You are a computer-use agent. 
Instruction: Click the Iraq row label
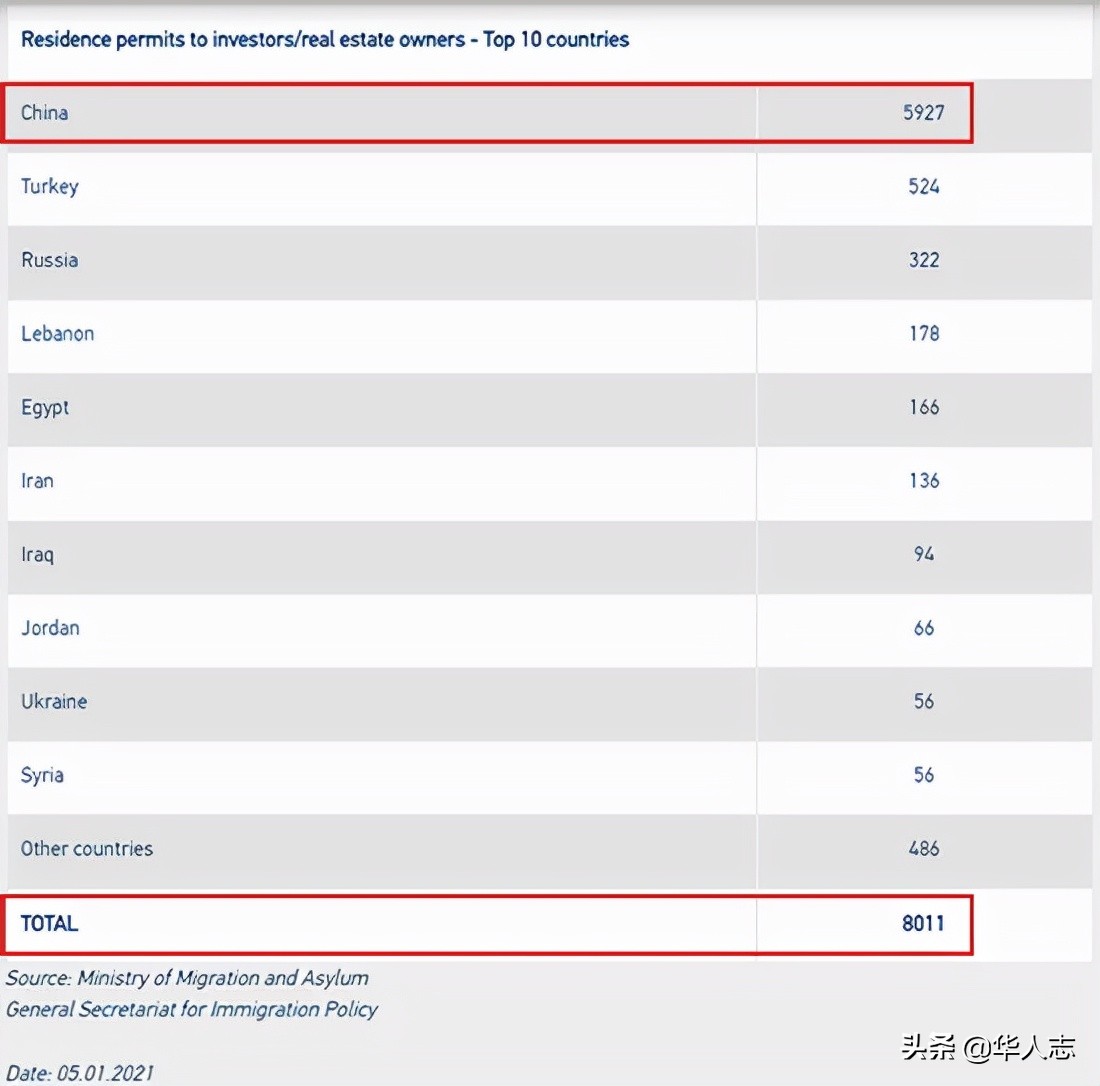pos(37,554)
